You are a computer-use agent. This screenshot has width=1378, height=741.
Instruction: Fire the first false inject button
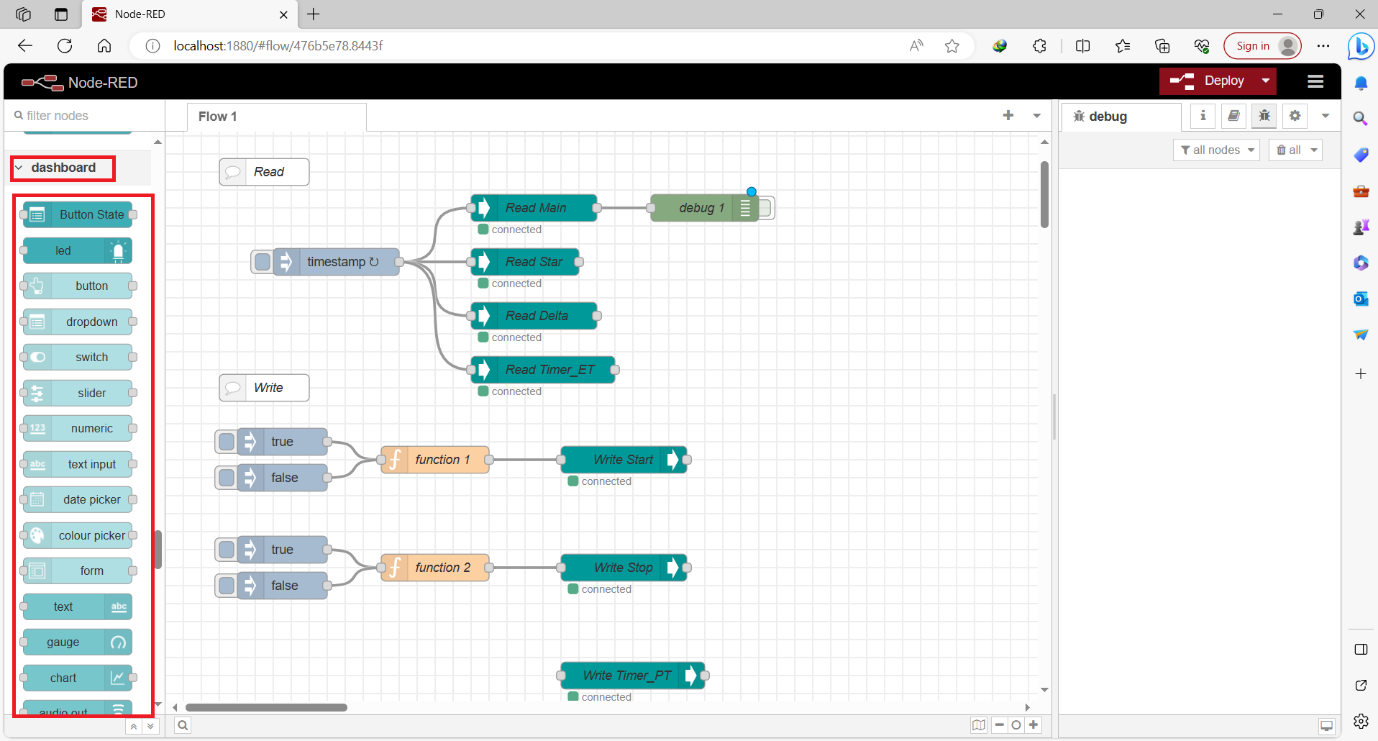pyautogui.click(x=226, y=478)
